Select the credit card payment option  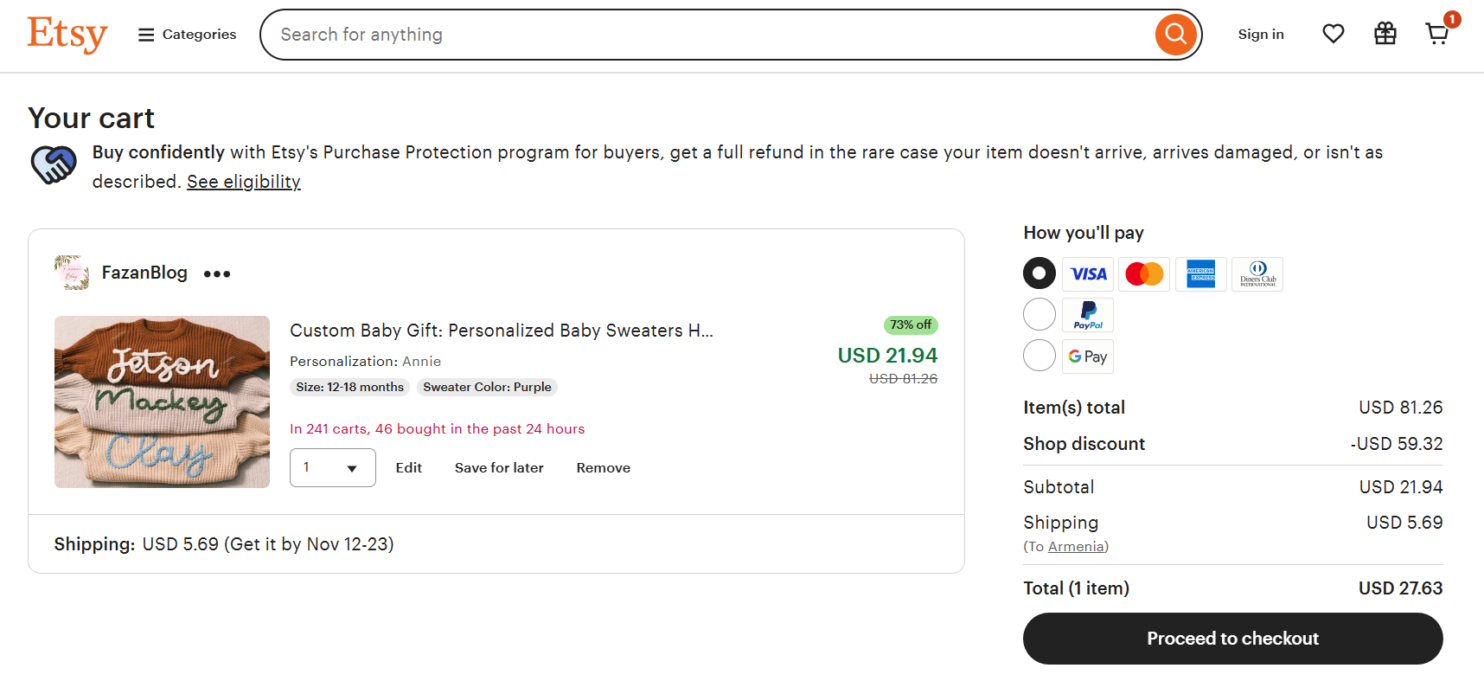(x=1039, y=273)
